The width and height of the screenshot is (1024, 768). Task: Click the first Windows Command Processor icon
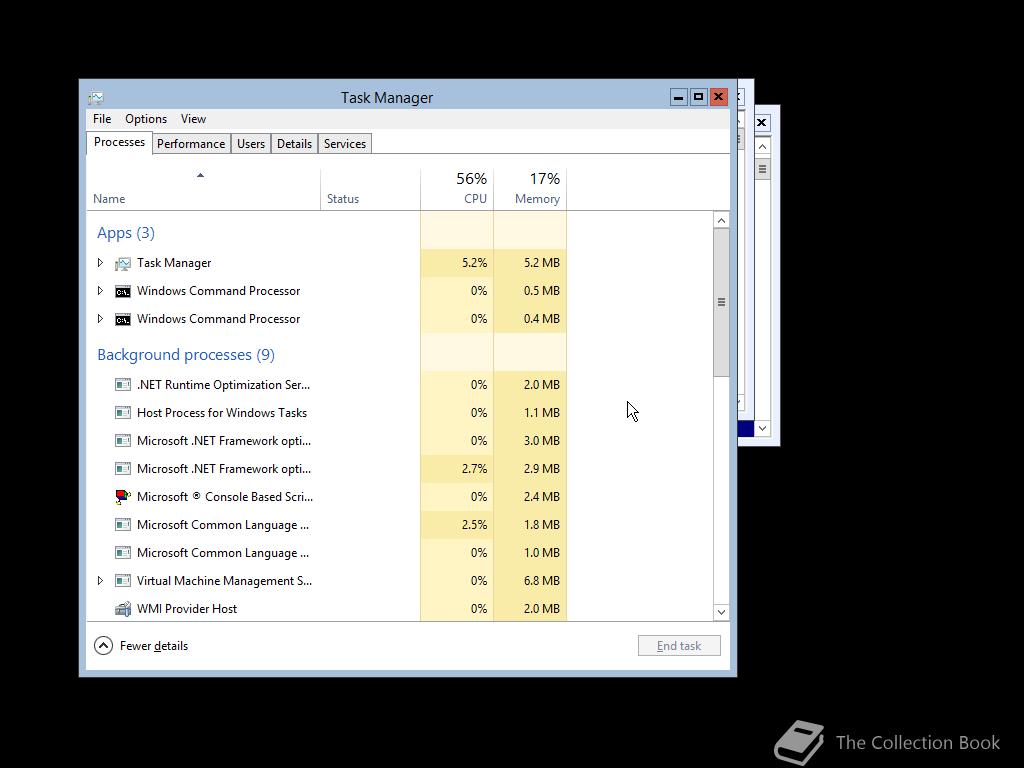pos(123,291)
